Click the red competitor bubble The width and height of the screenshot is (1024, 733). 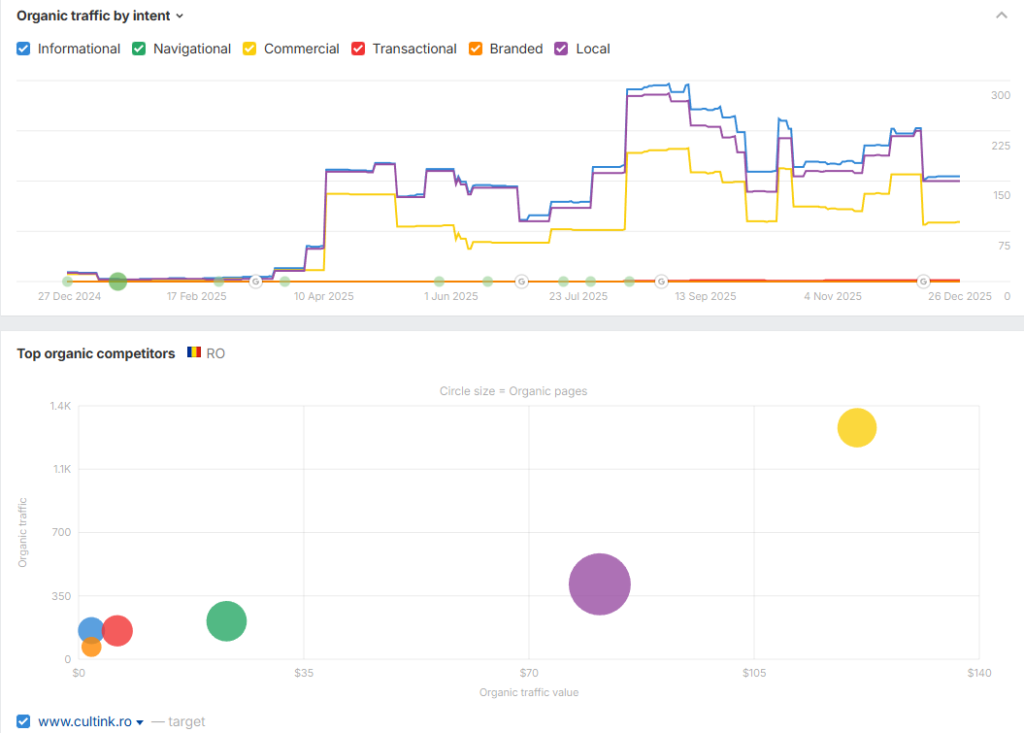(117, 630)
